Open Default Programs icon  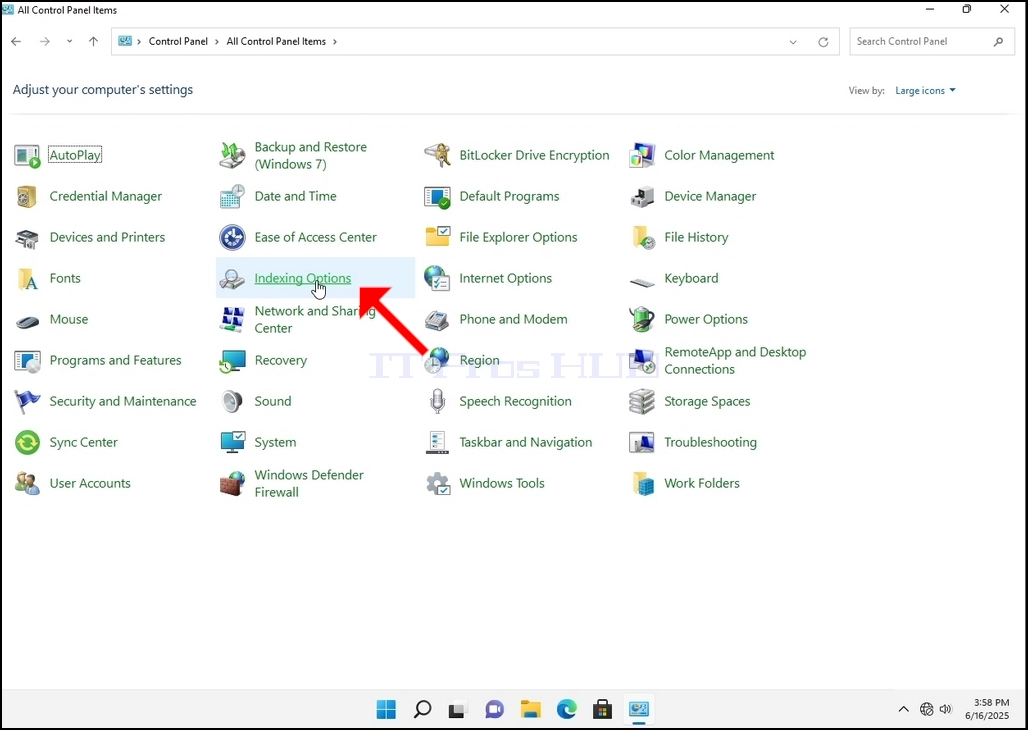tap(437, 196)
